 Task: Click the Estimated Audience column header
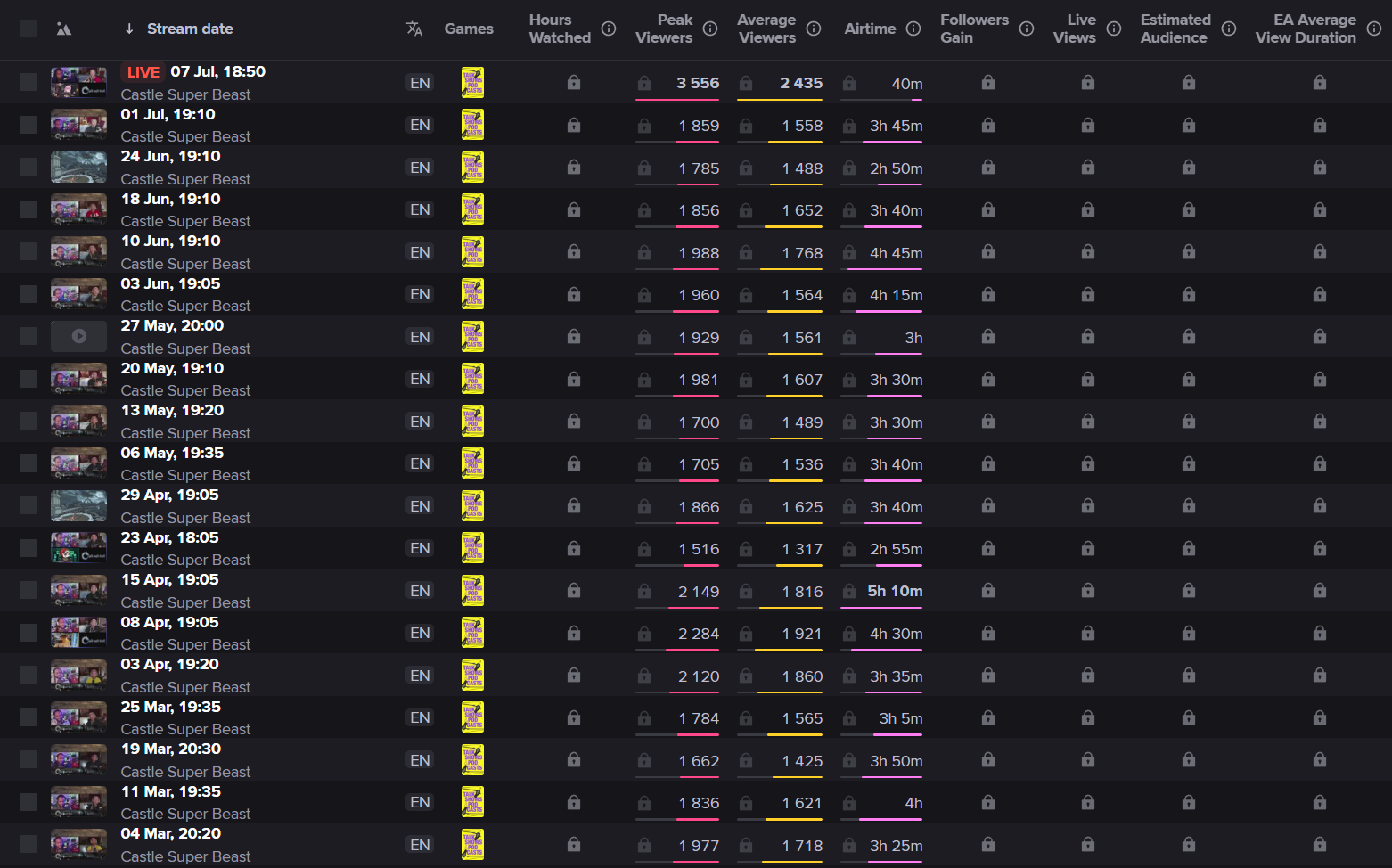pyautogui.click(x=1175, y=29)
